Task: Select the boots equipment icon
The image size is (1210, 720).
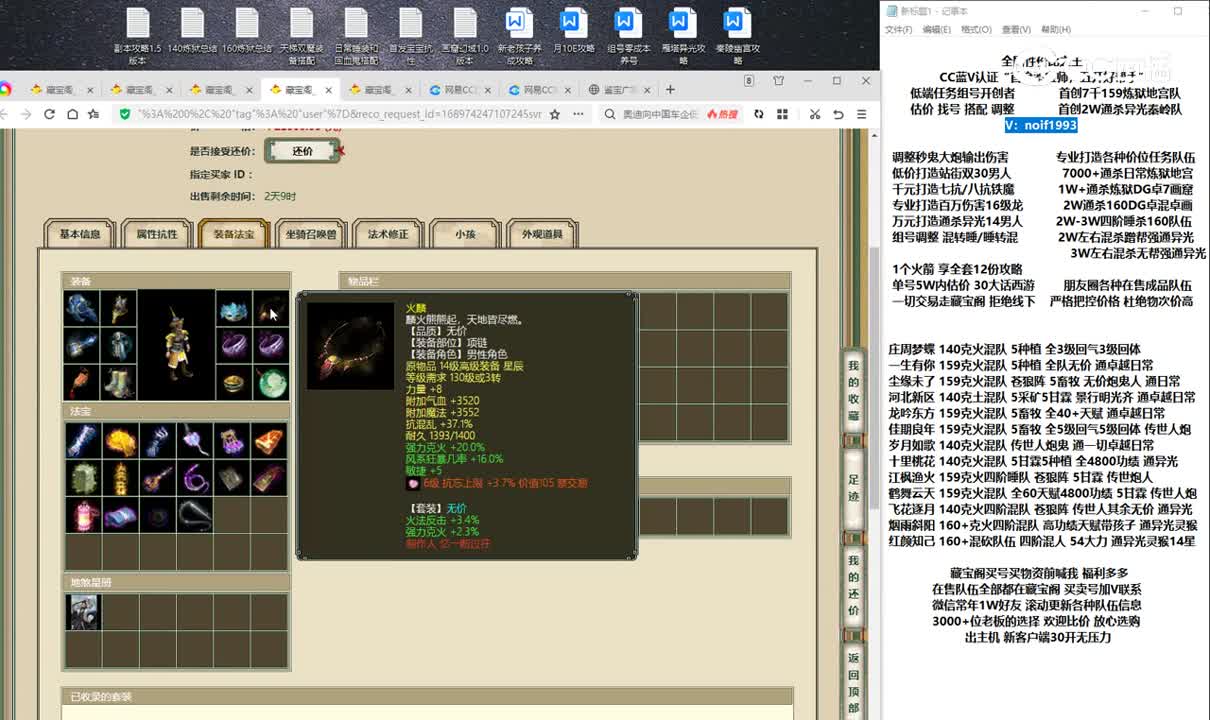Action: coord(118,383)
